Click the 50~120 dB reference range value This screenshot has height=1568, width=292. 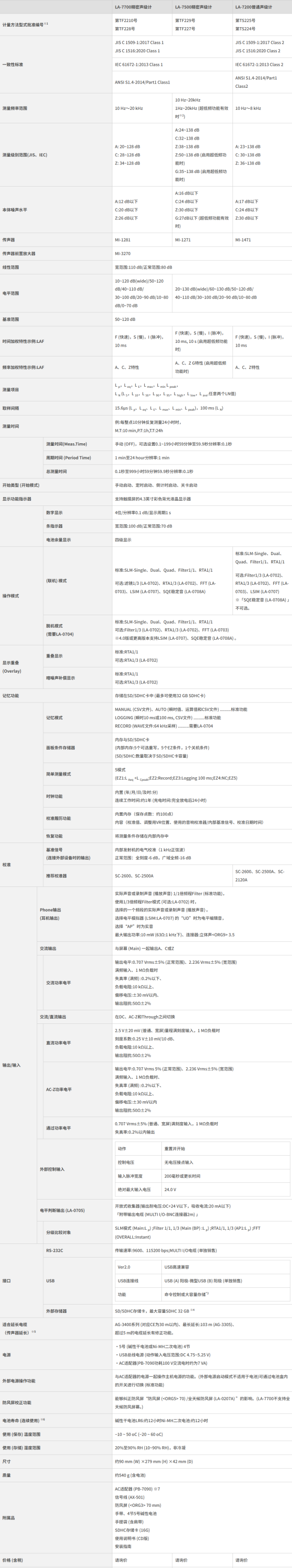tap(125, 319)
